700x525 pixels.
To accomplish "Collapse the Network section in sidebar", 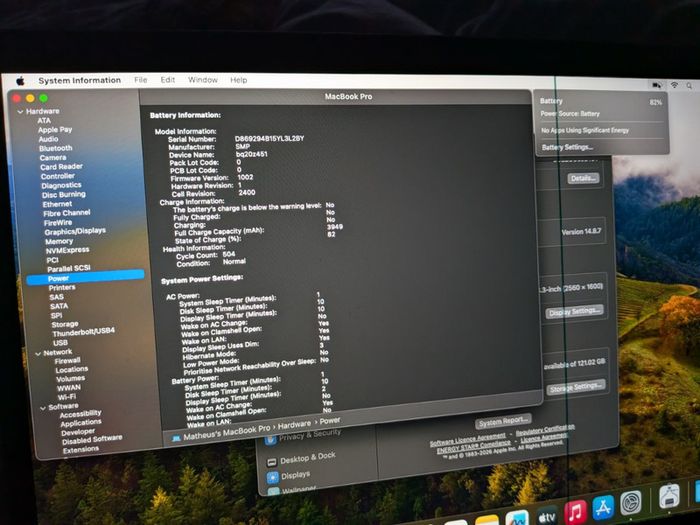I will pos(38,354).
